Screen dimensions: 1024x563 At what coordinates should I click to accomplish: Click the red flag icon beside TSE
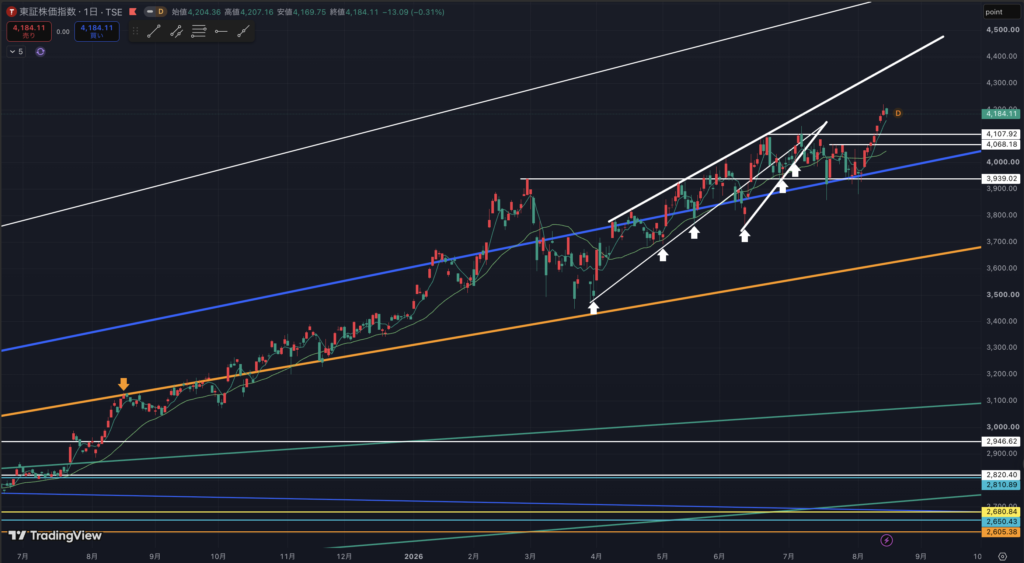coord(133,12)
